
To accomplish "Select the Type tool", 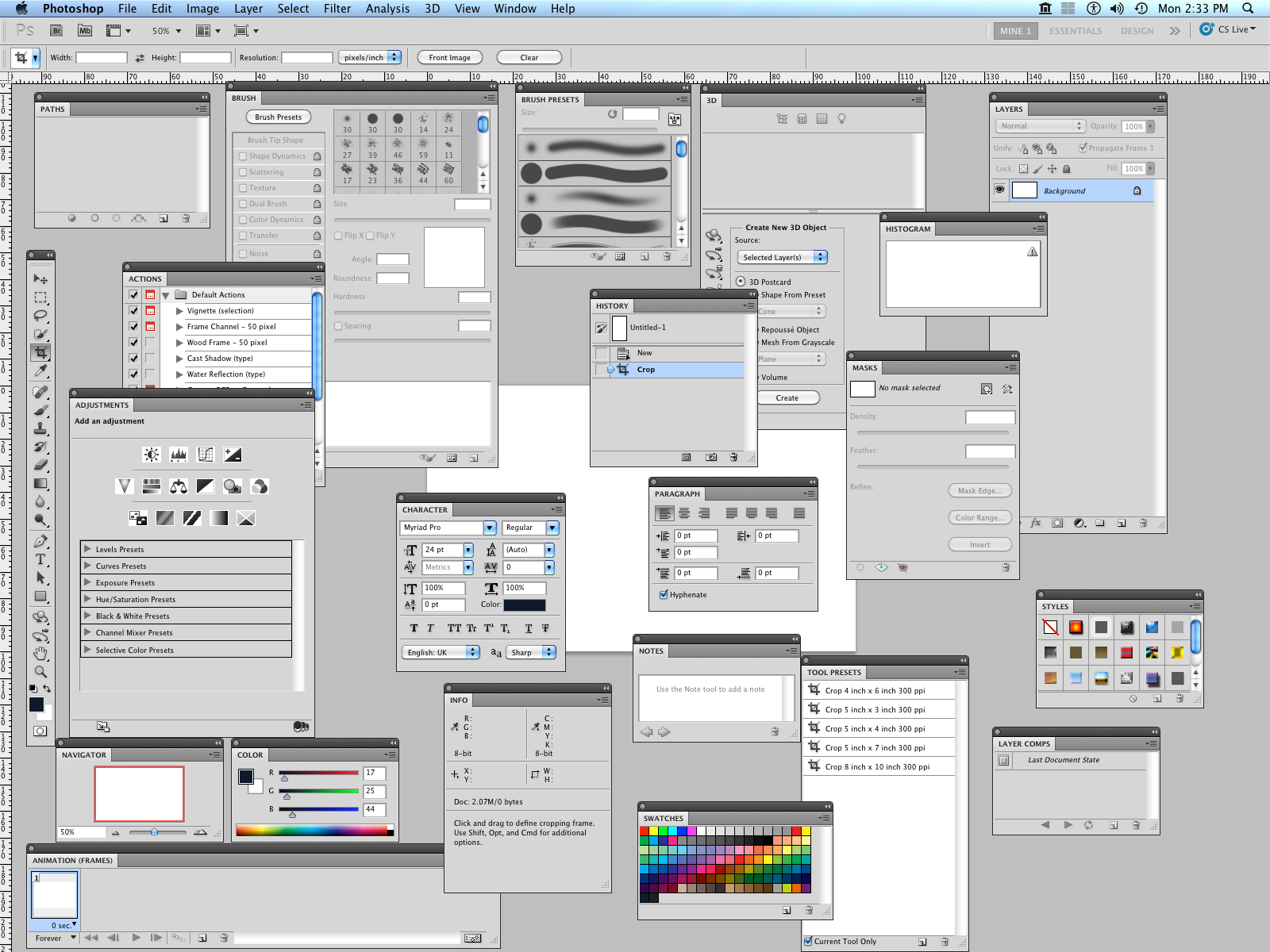I will [40, 559].
